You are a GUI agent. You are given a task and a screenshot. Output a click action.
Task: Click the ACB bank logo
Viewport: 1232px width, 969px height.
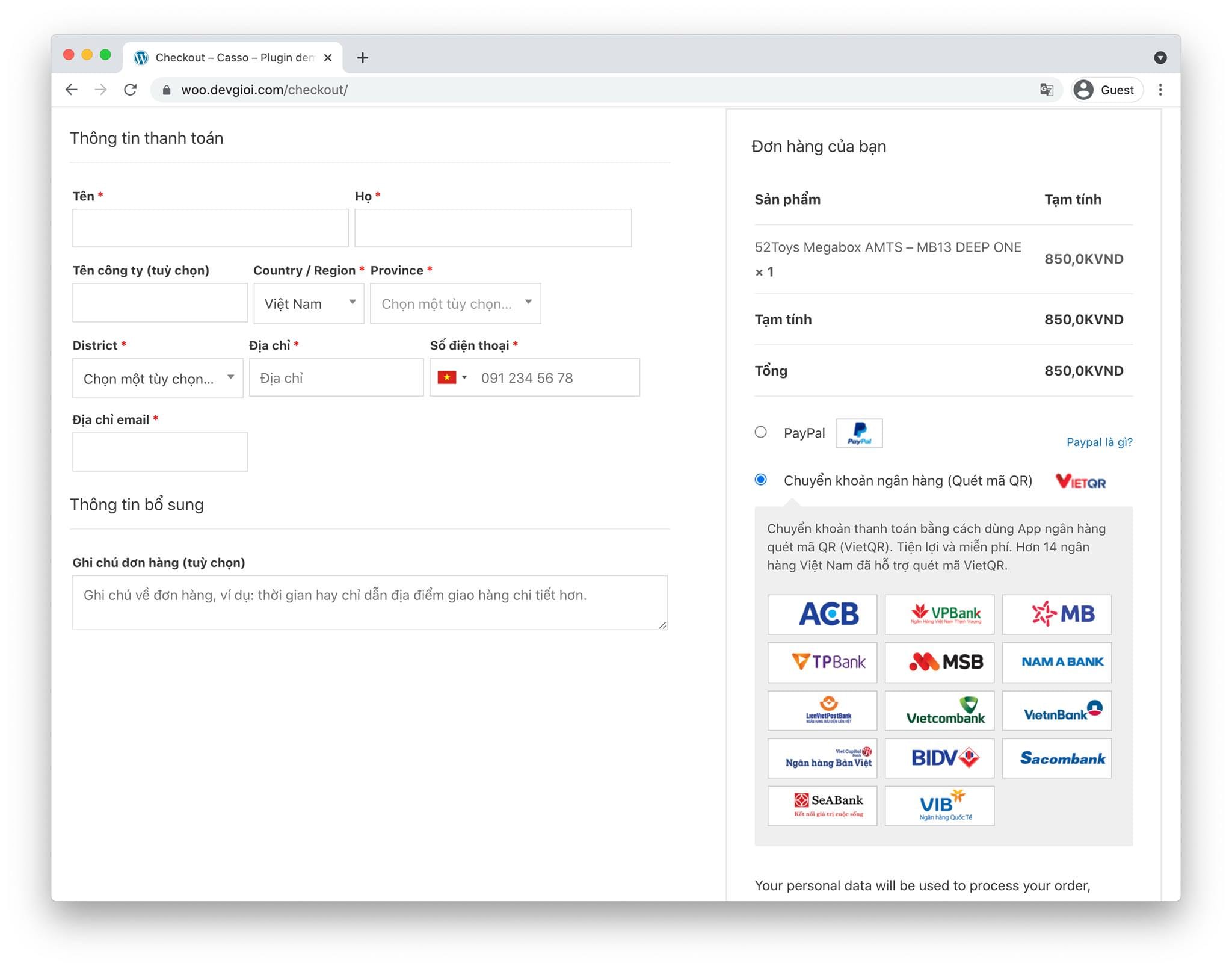tap(822, 615)
